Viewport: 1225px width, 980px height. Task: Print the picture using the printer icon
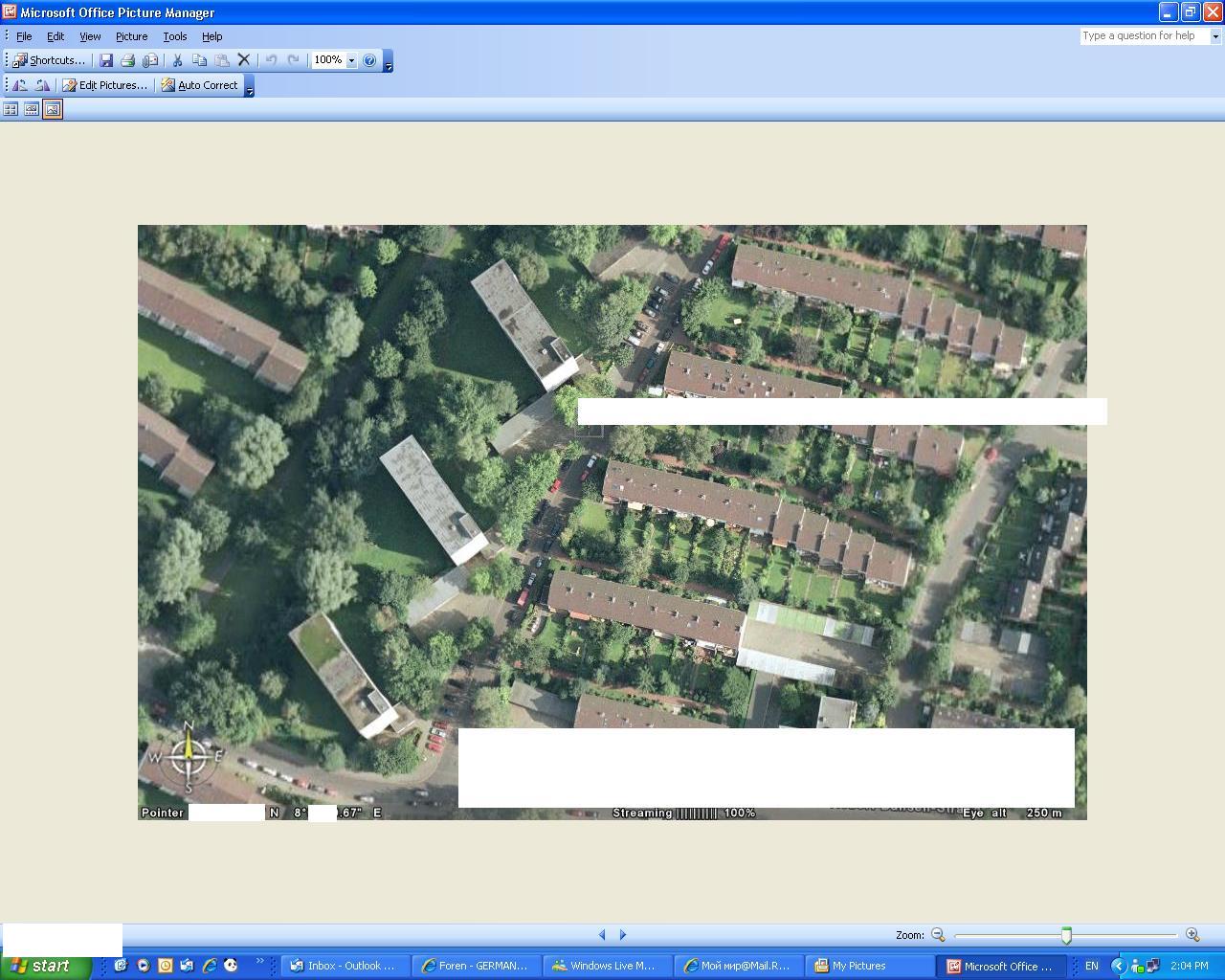[x=127, y=60]
